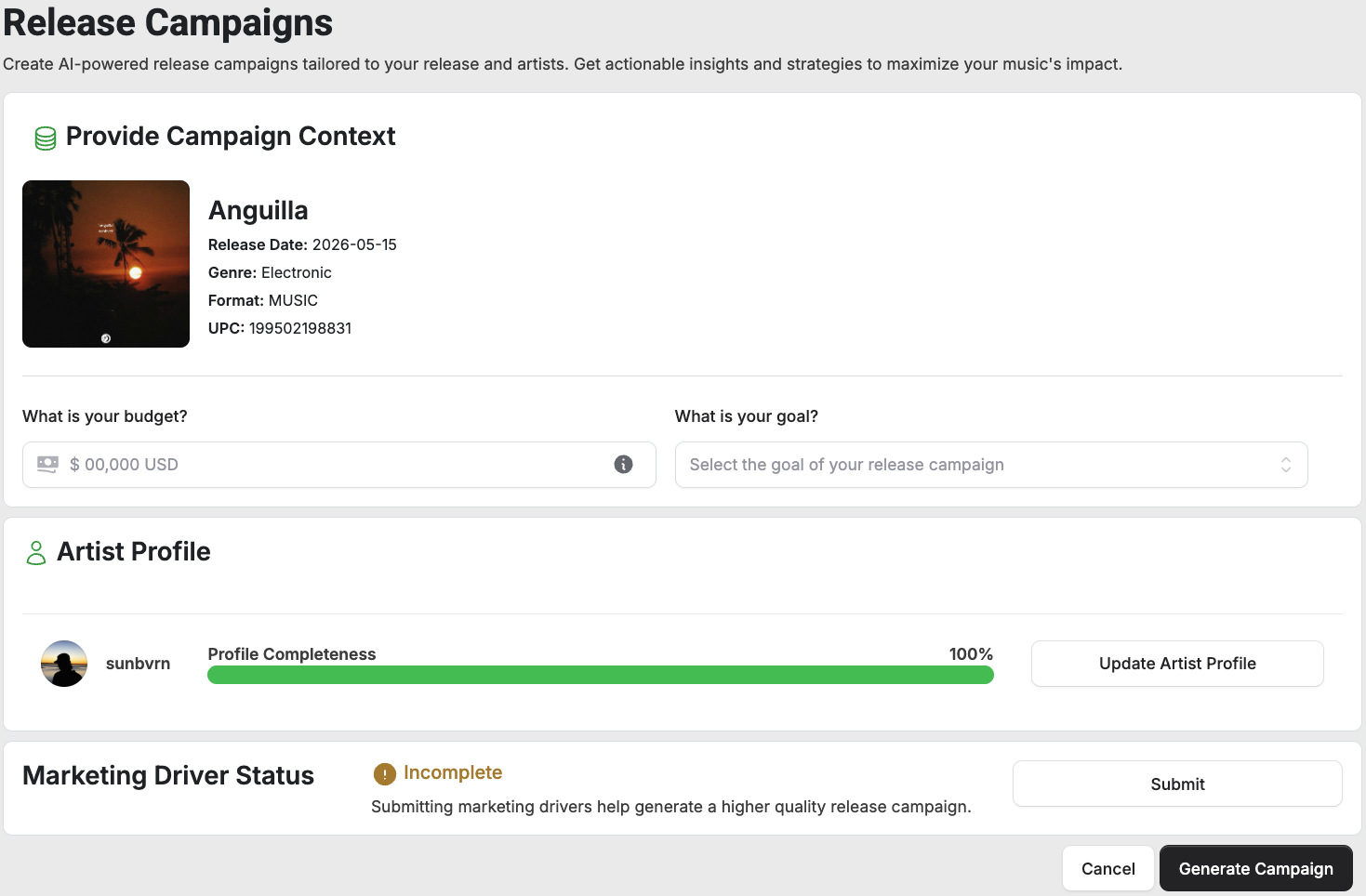Image resolution: width=1366 pixels, height=896 pixels.
Task: Click into the budget amount field
Action: pos(339,465)
